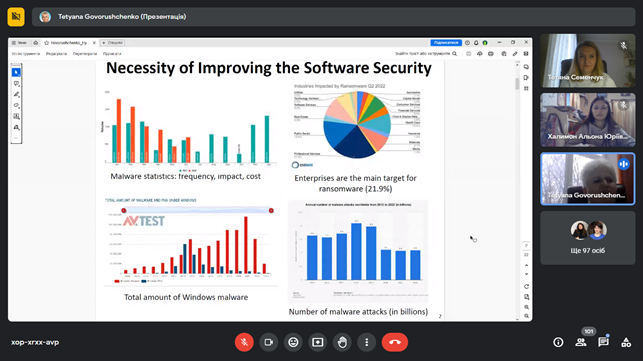This screenshot has width=643, height=361.
Task: Select Тетяна Семенчук's video tile
Action: tap(588, 61)
